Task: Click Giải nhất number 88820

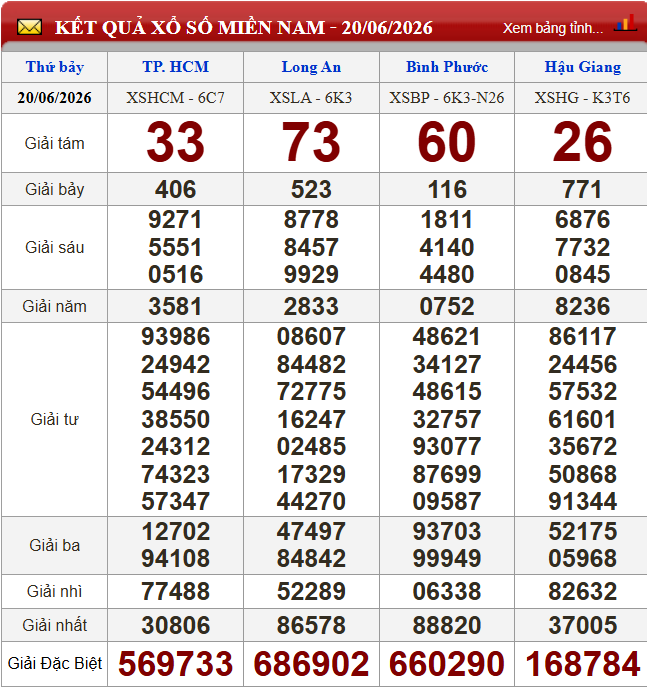Action: 447,625
